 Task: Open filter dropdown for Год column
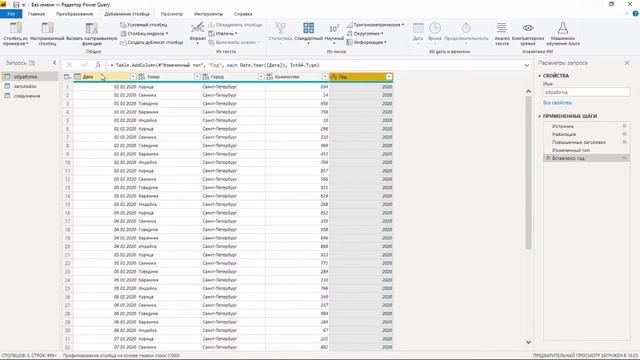click(x=389, y=77)
